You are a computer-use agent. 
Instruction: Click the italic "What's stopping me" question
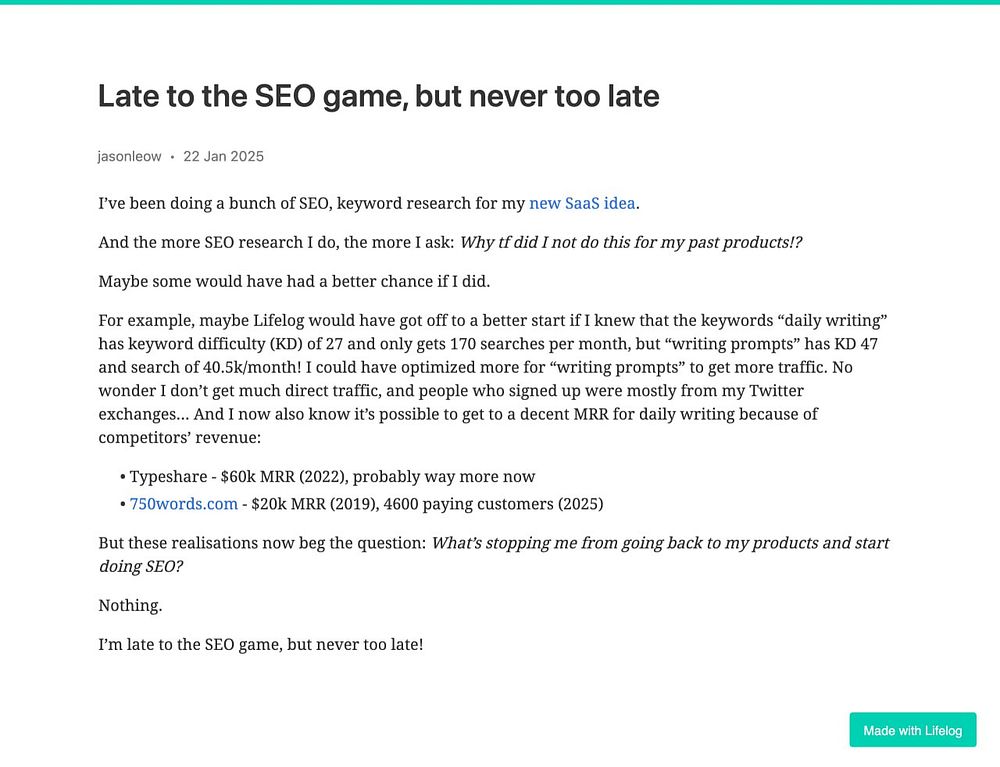coord(660,544)
